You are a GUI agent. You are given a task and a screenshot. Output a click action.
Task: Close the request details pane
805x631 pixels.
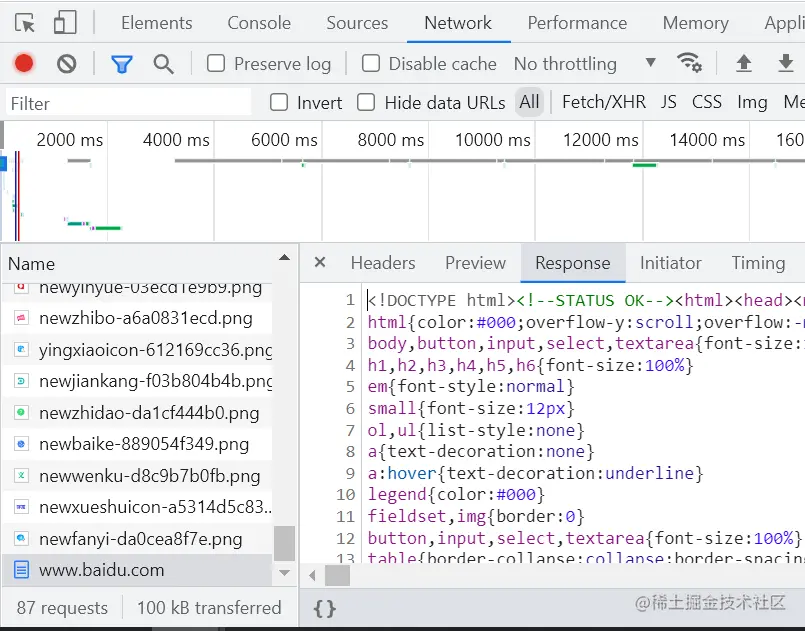pyautogui.click(x=320, y=262)
